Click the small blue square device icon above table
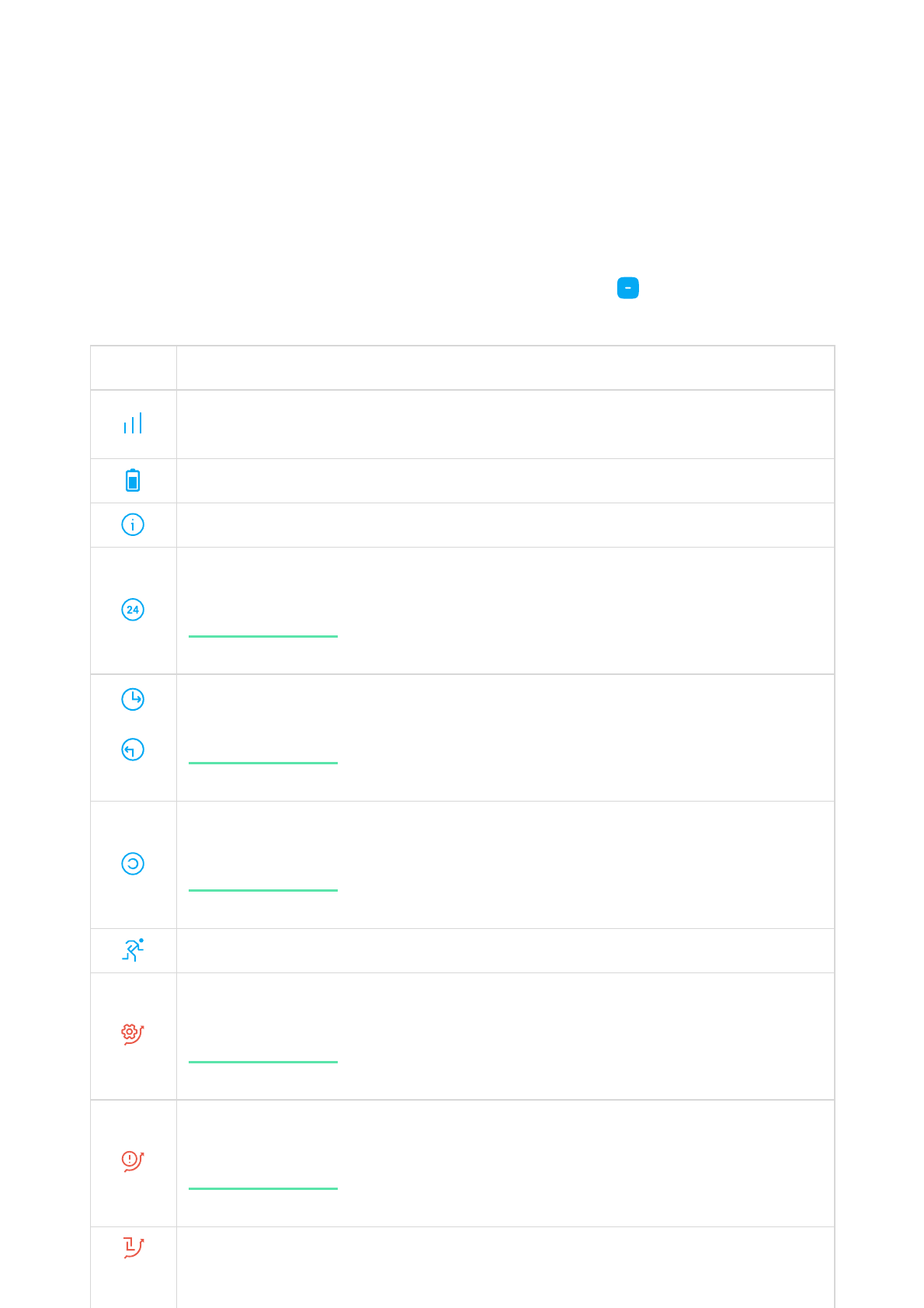Screen dimensions: 924x1308 click(x=627, y=288)
